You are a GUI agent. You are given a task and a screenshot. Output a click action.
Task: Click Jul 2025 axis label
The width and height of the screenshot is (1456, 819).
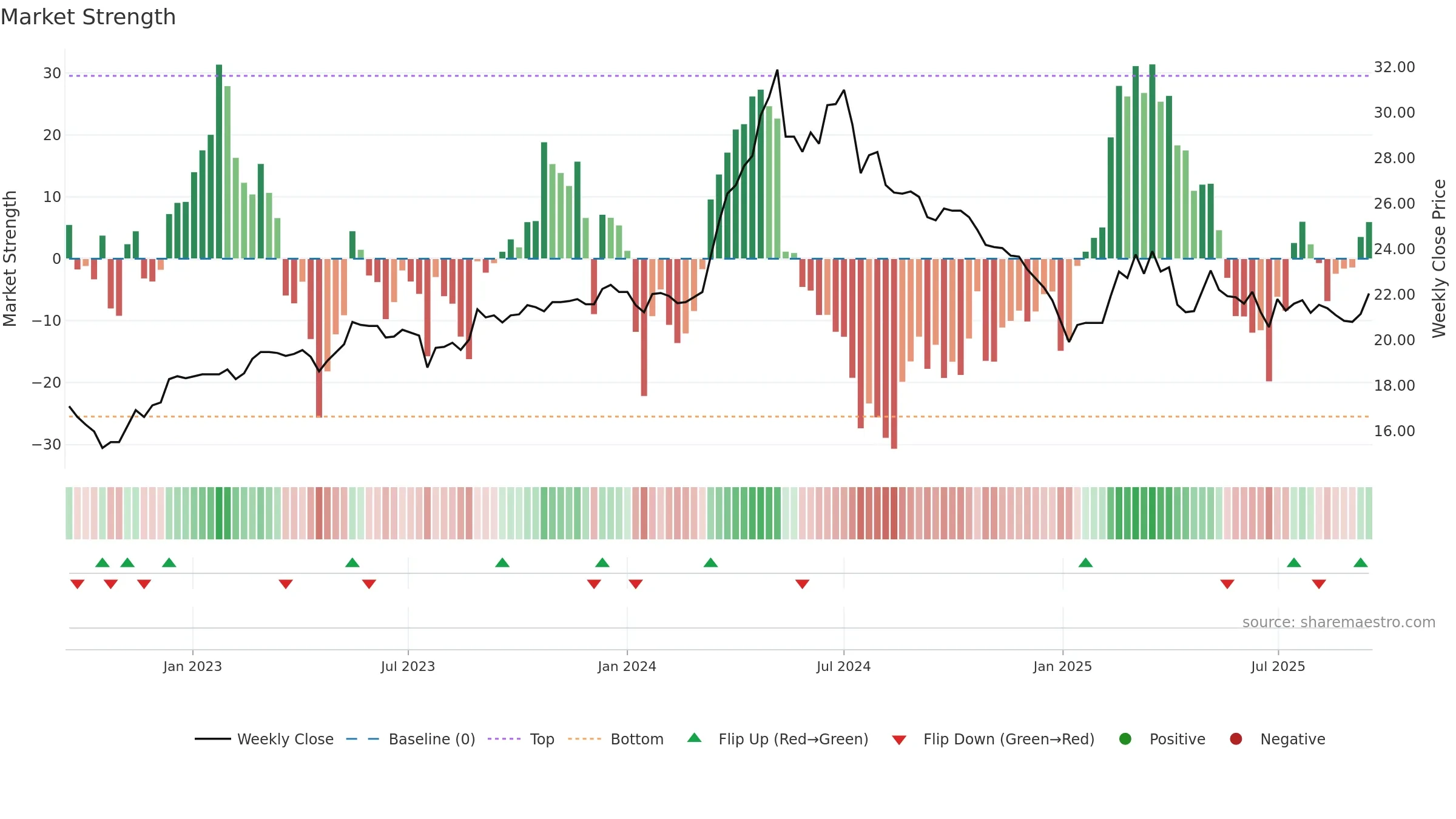[1278, 667]
